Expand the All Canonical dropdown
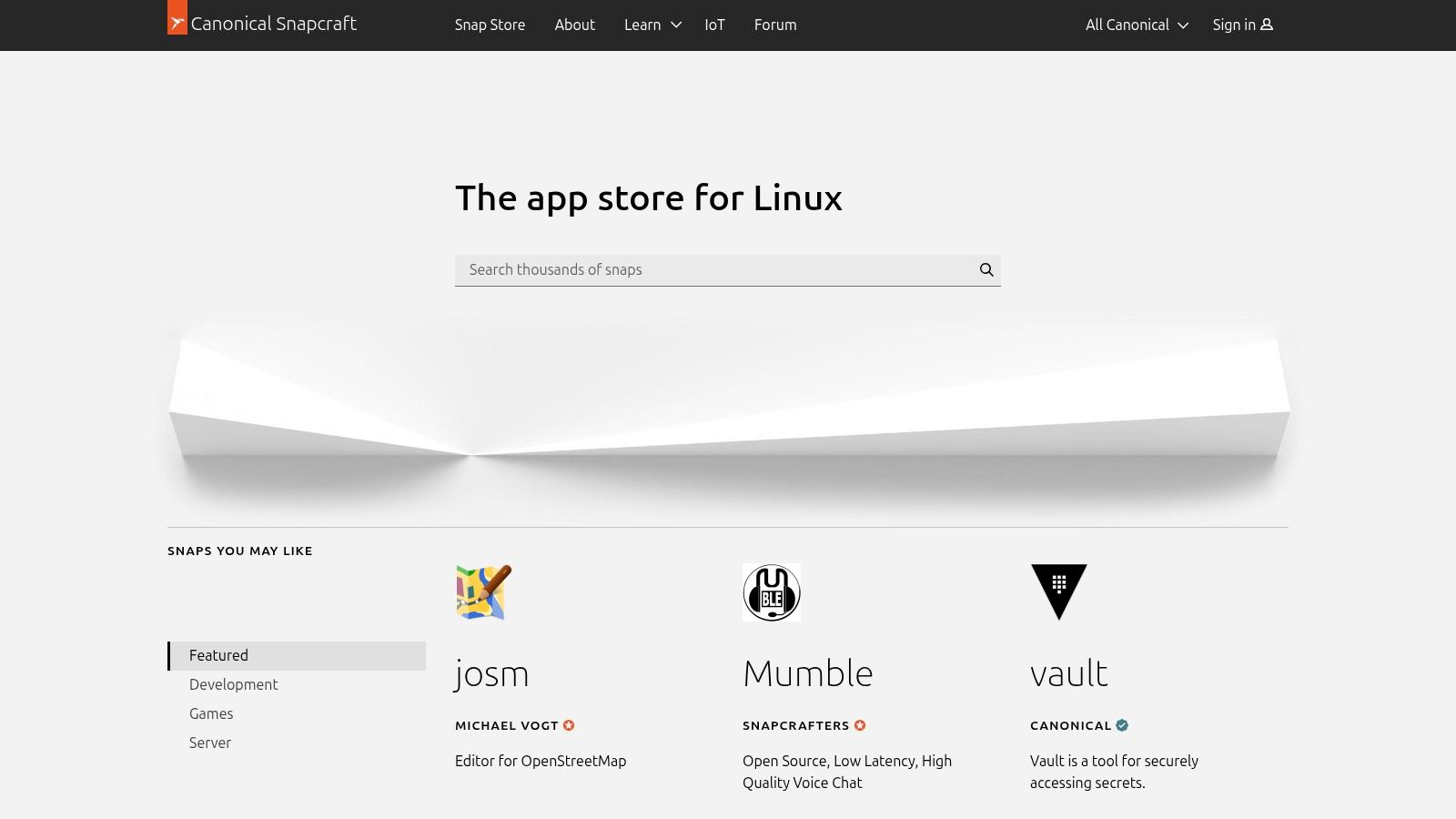This screenshot has height=819, width=1456. pyautogui.click(x=1137, y=25)
